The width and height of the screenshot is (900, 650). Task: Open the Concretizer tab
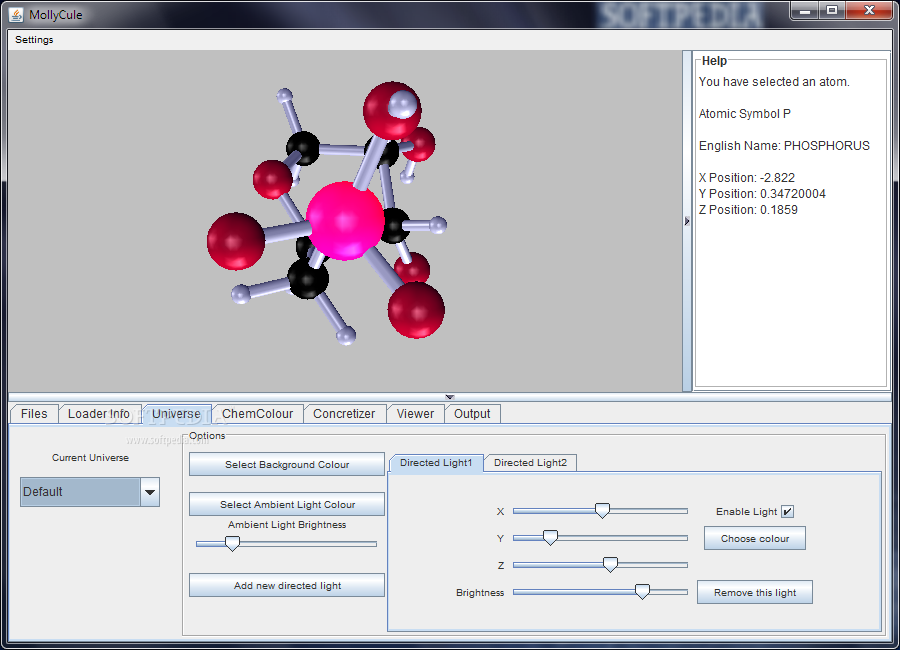coord(344,413)
